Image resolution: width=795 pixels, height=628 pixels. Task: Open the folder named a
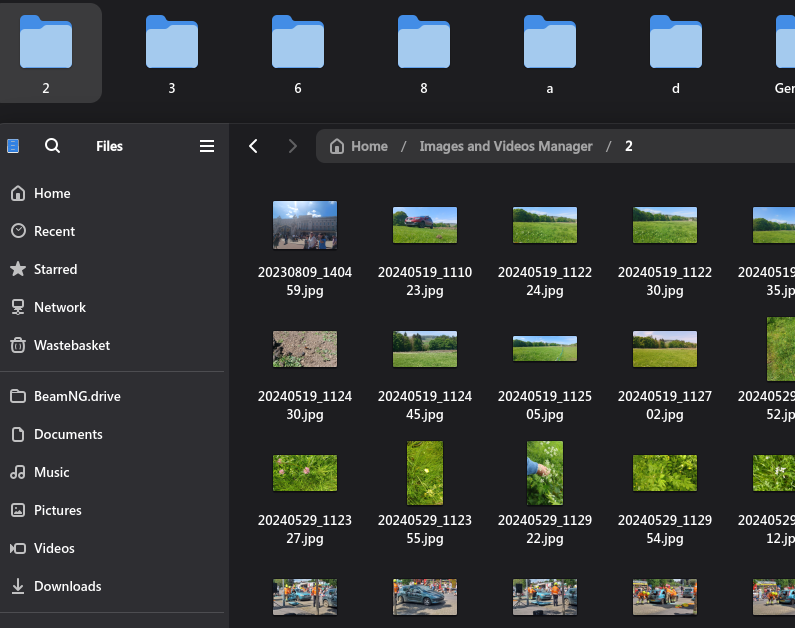click(x=550, y=53)
